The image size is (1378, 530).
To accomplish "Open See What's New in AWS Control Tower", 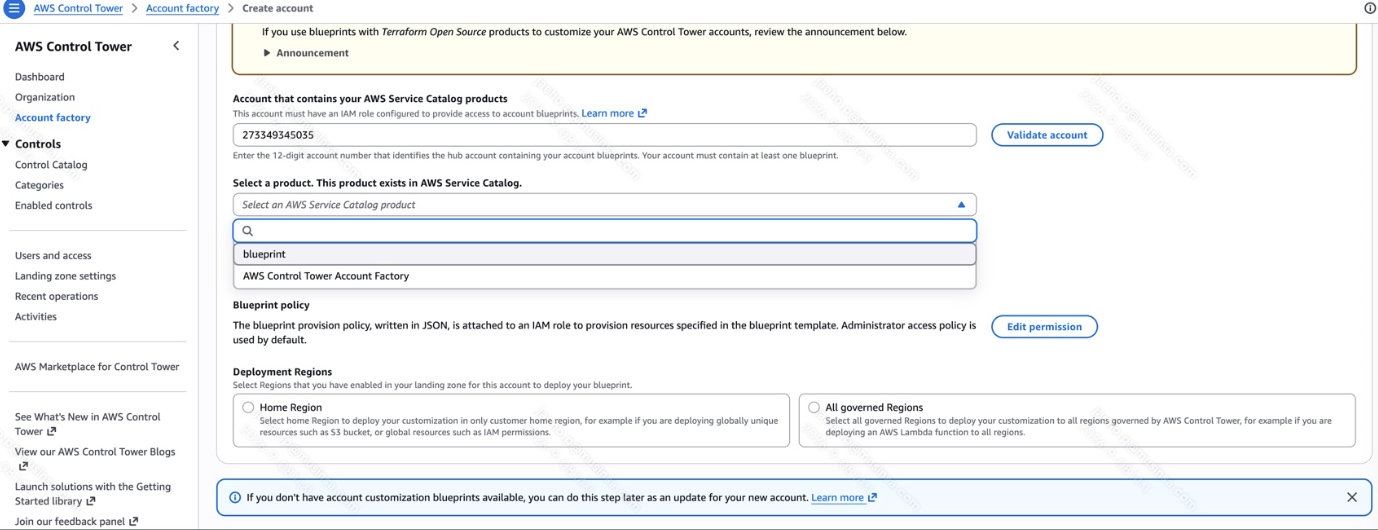I will pyautogui.click(x=88, y=424).
